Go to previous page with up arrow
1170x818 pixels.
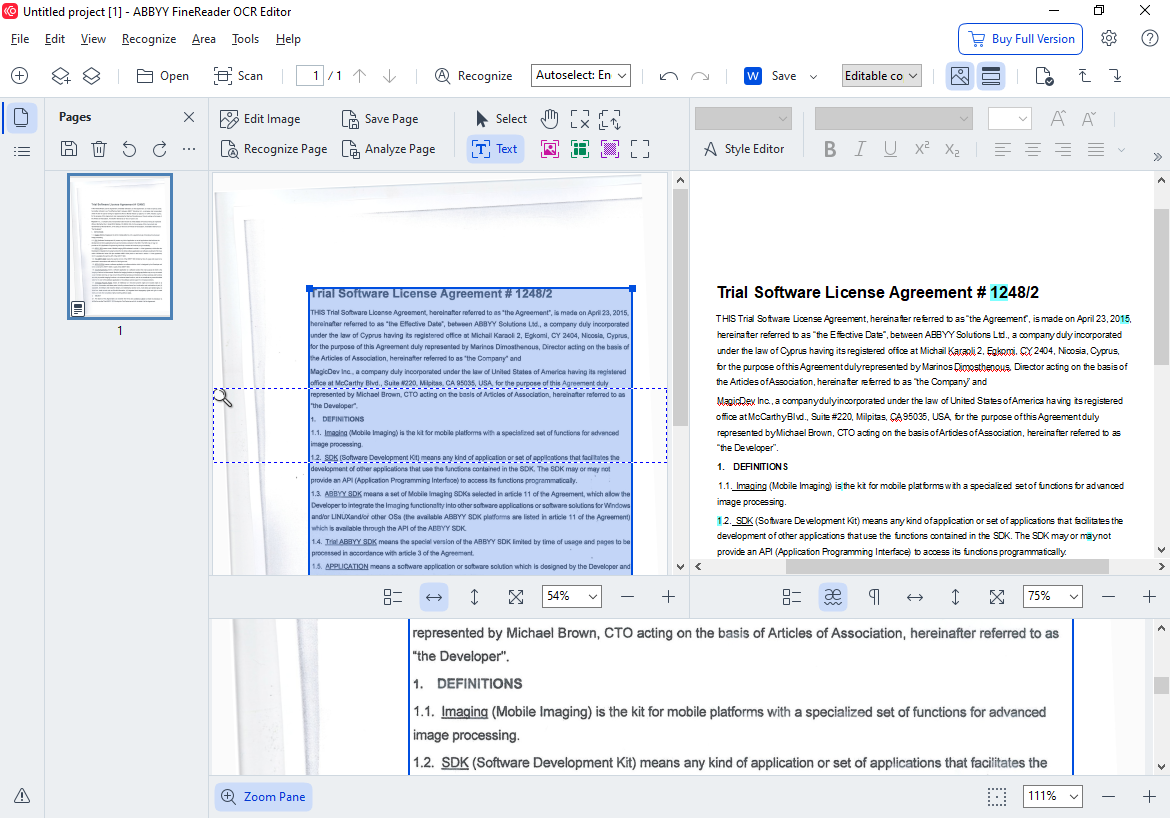360,75
